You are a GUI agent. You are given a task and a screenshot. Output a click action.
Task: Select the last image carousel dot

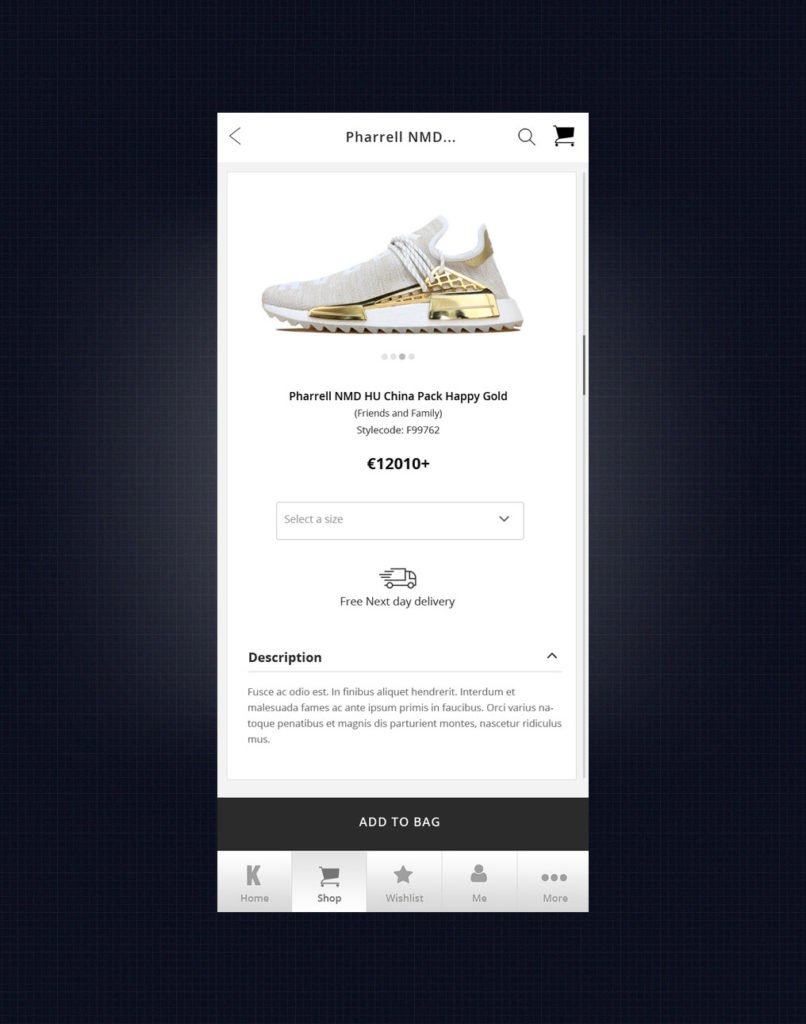(x=411, y=357)
